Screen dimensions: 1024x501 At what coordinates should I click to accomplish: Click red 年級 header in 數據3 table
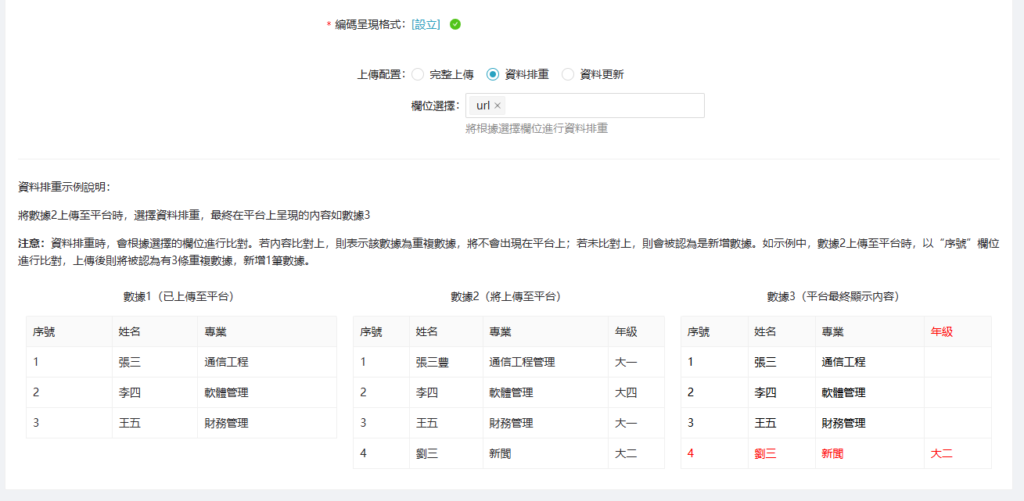tap(941, 332)
